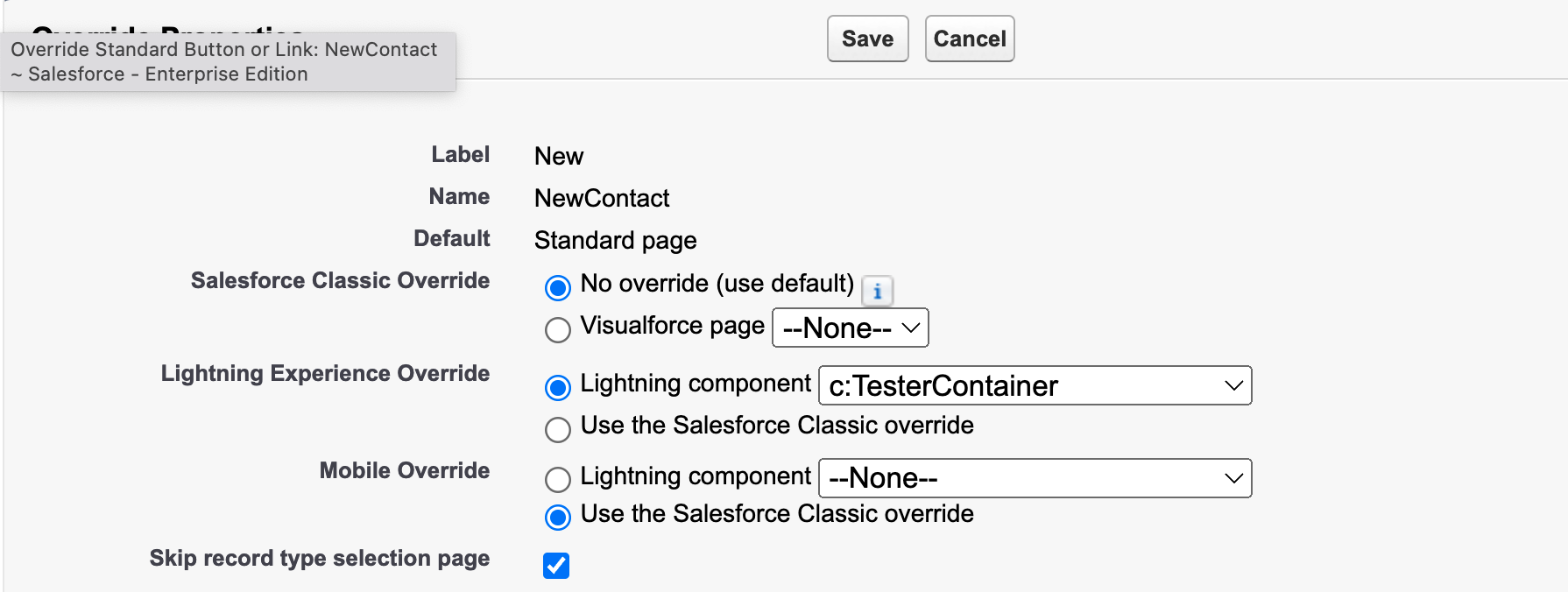Open the Visualforce page --None-- dropdown
The height and width of the screenshot is (592, 1568).
850,328
